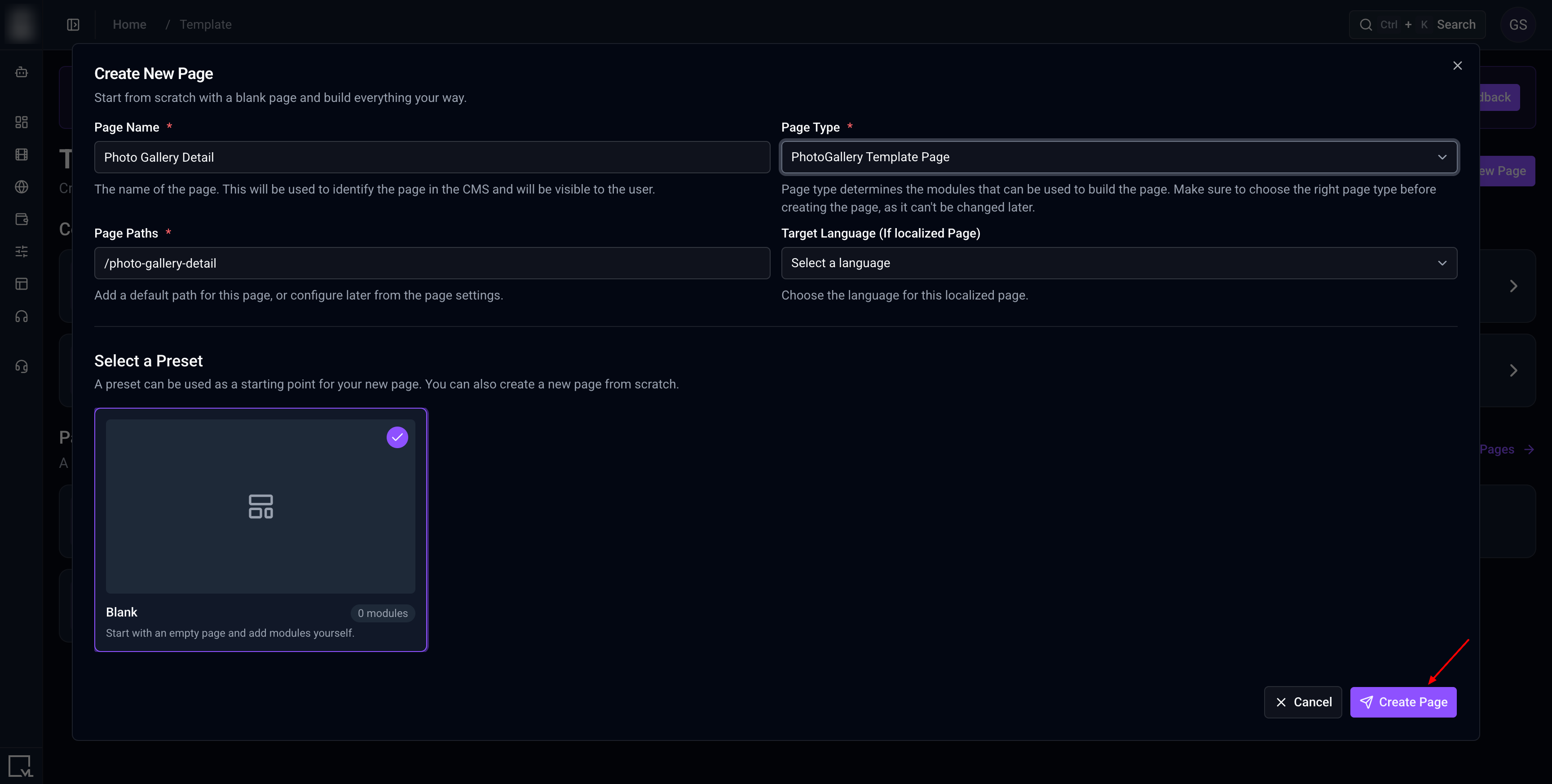The width and height of the screenshot is (1552, 784).
Task: Click the partially hidden Feedback button
Action: [x=1499, y=97]
